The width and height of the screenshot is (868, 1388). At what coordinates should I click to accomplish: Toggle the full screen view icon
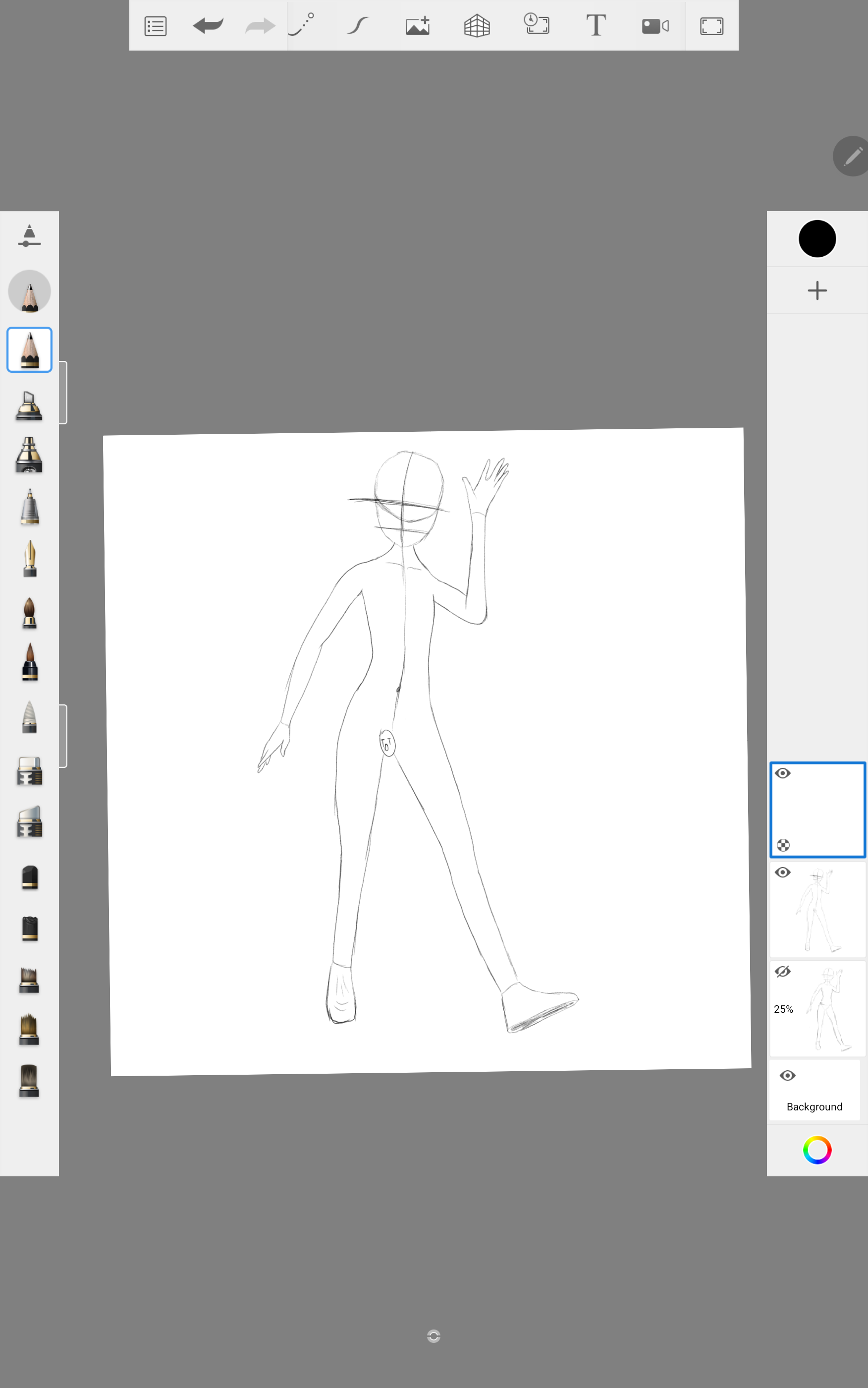pos(712,26)
